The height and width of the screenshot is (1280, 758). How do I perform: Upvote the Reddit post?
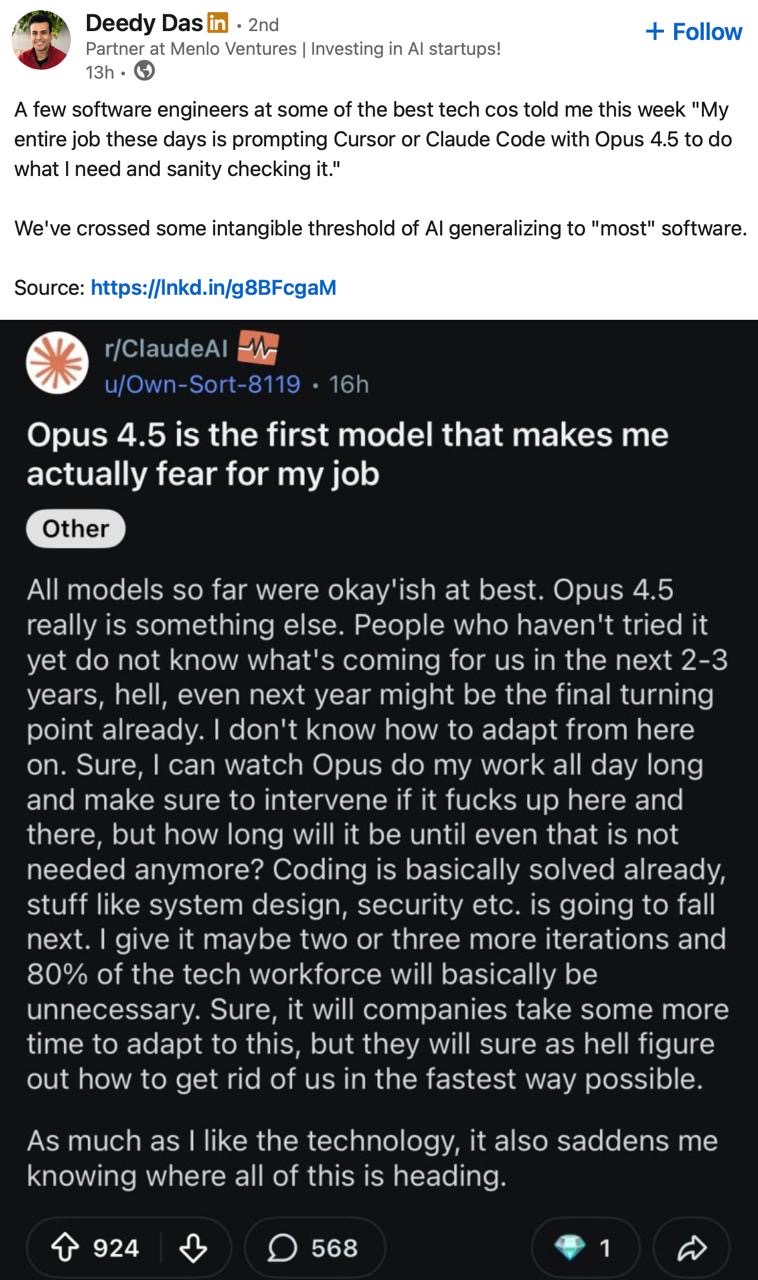pos(68,1247)
